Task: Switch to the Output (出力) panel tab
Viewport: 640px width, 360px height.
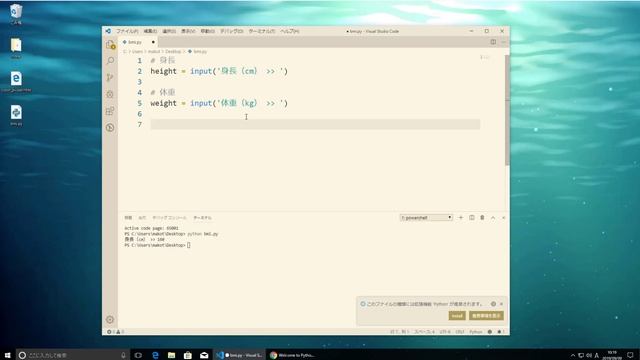Action: (x=142, y=218)
